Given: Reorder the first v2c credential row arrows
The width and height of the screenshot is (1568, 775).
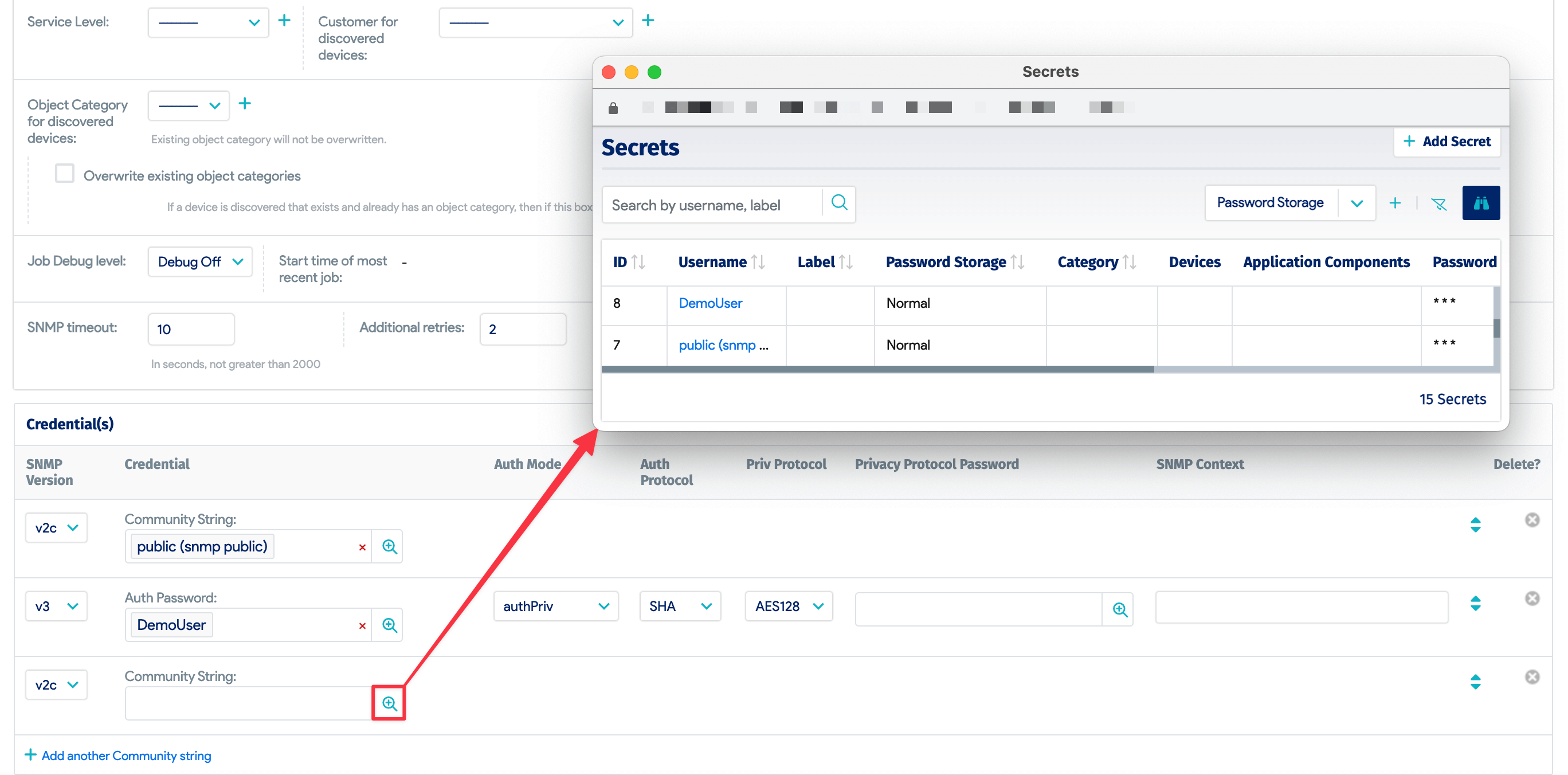Looking at the screenshot, I should coord(1475,525).
